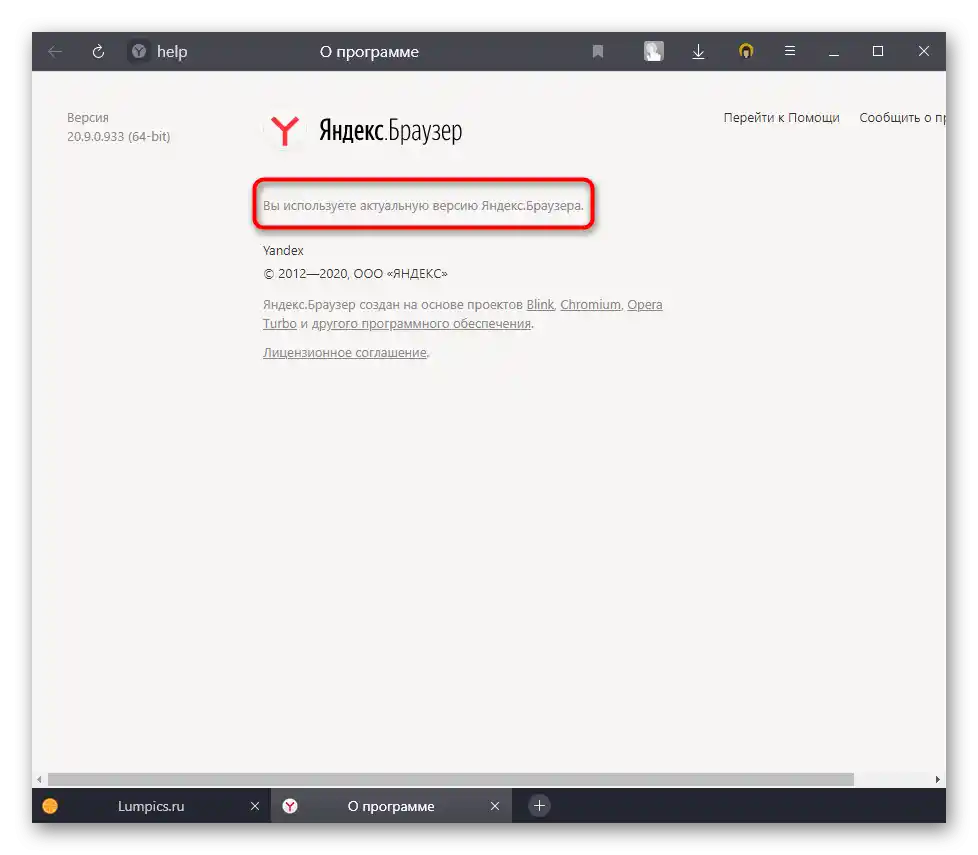Open the Перейти к Помощи link

(x=782, y=117)
